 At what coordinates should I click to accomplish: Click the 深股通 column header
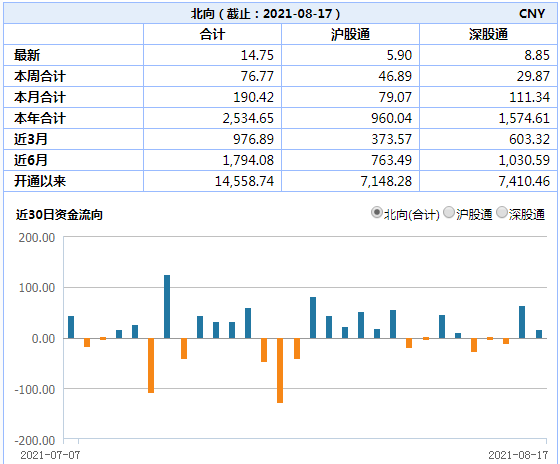point(488,34)
